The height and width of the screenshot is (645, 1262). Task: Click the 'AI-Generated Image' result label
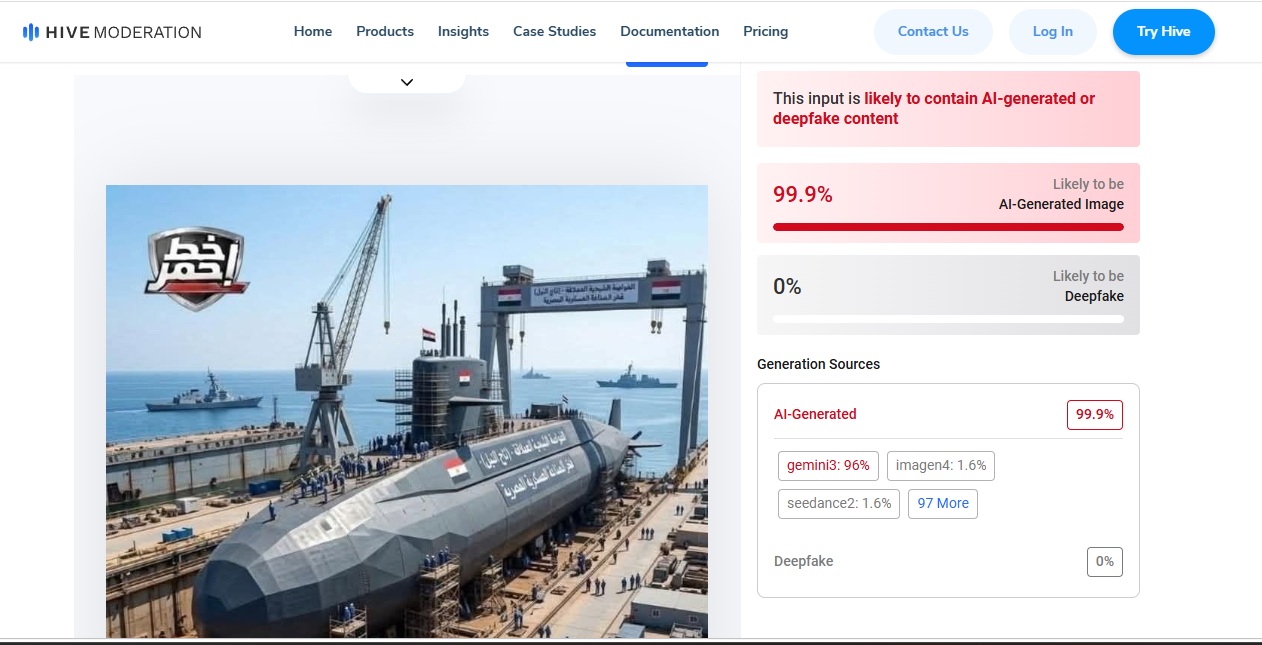[x=1061, y=204]
